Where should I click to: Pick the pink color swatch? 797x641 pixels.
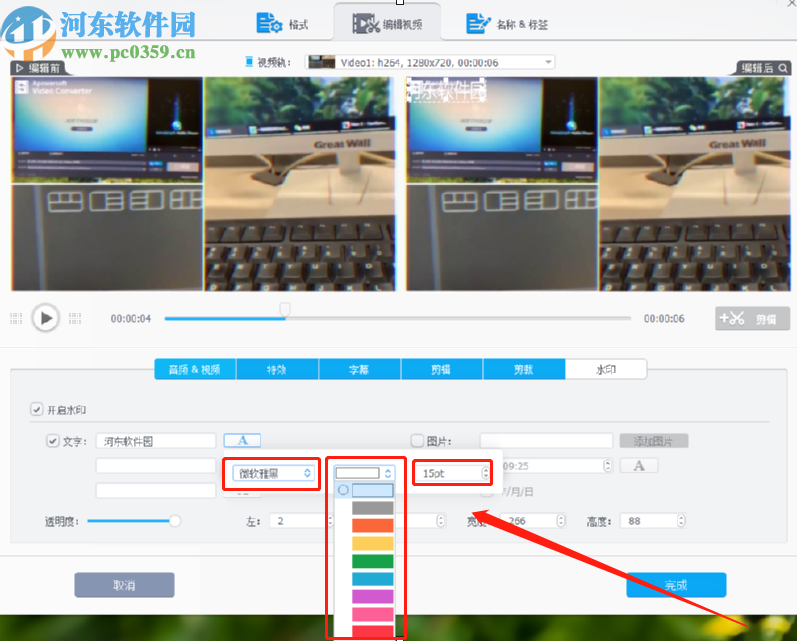tap(373, 615)
